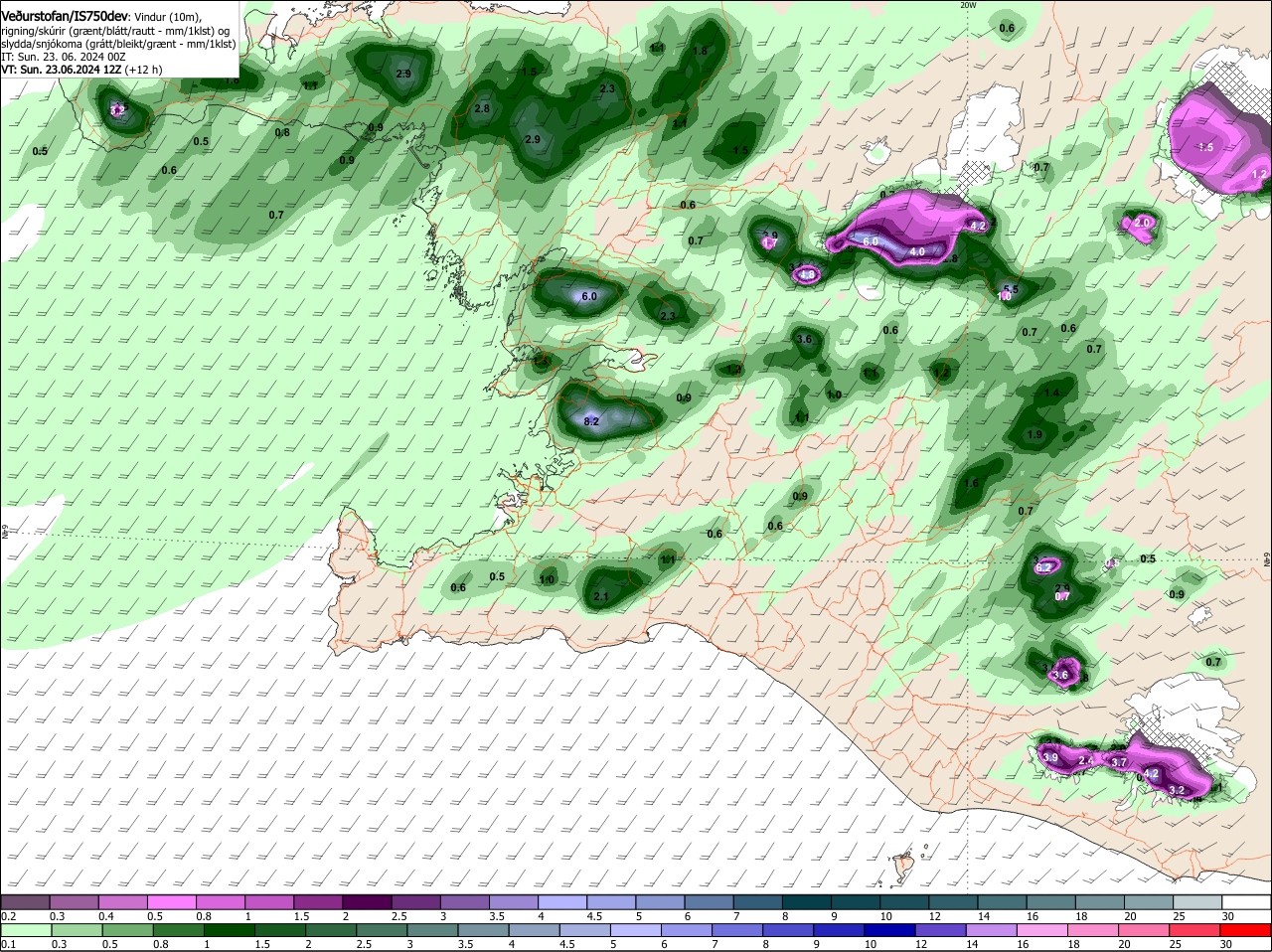This screenshot has width=1272, height=952.
Task: Select the 2.0 value in the small purple patch
Action: [x=1142, y=223]
